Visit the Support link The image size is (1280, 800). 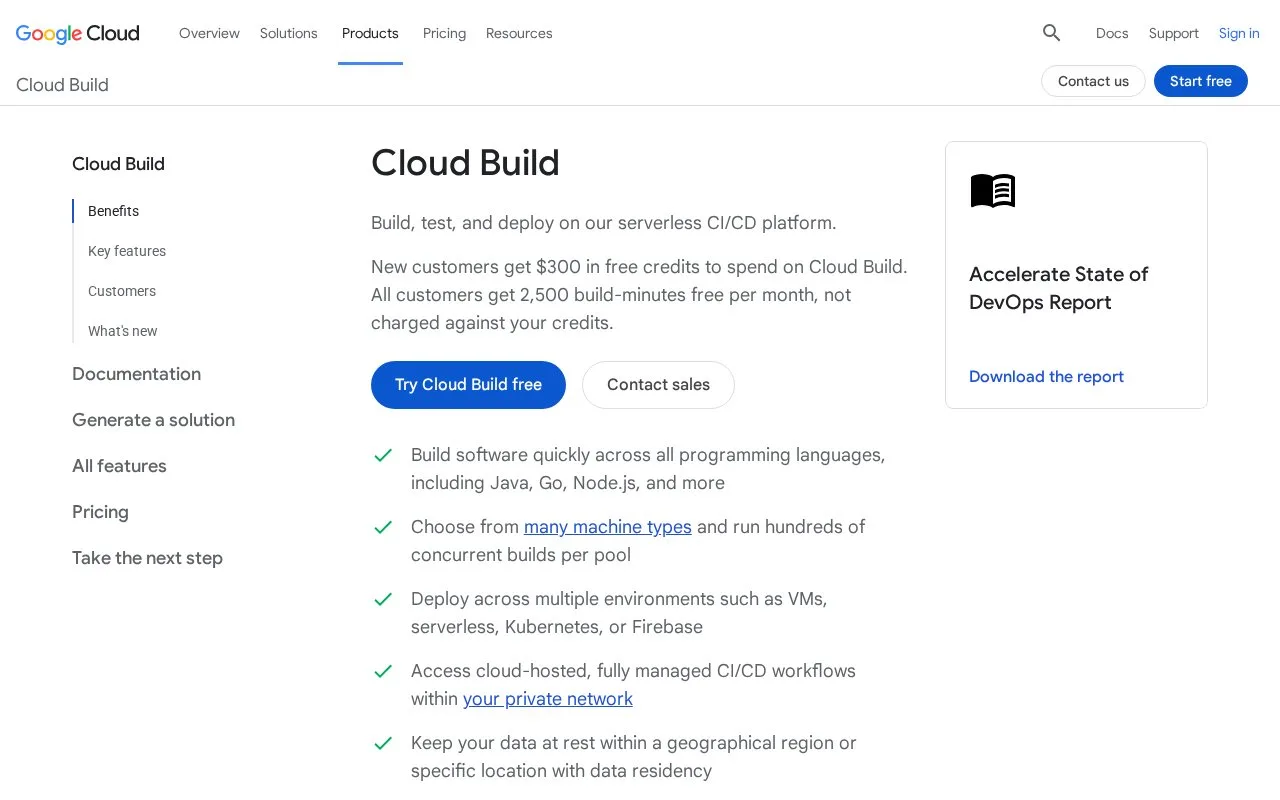[x=1174, y=33]
